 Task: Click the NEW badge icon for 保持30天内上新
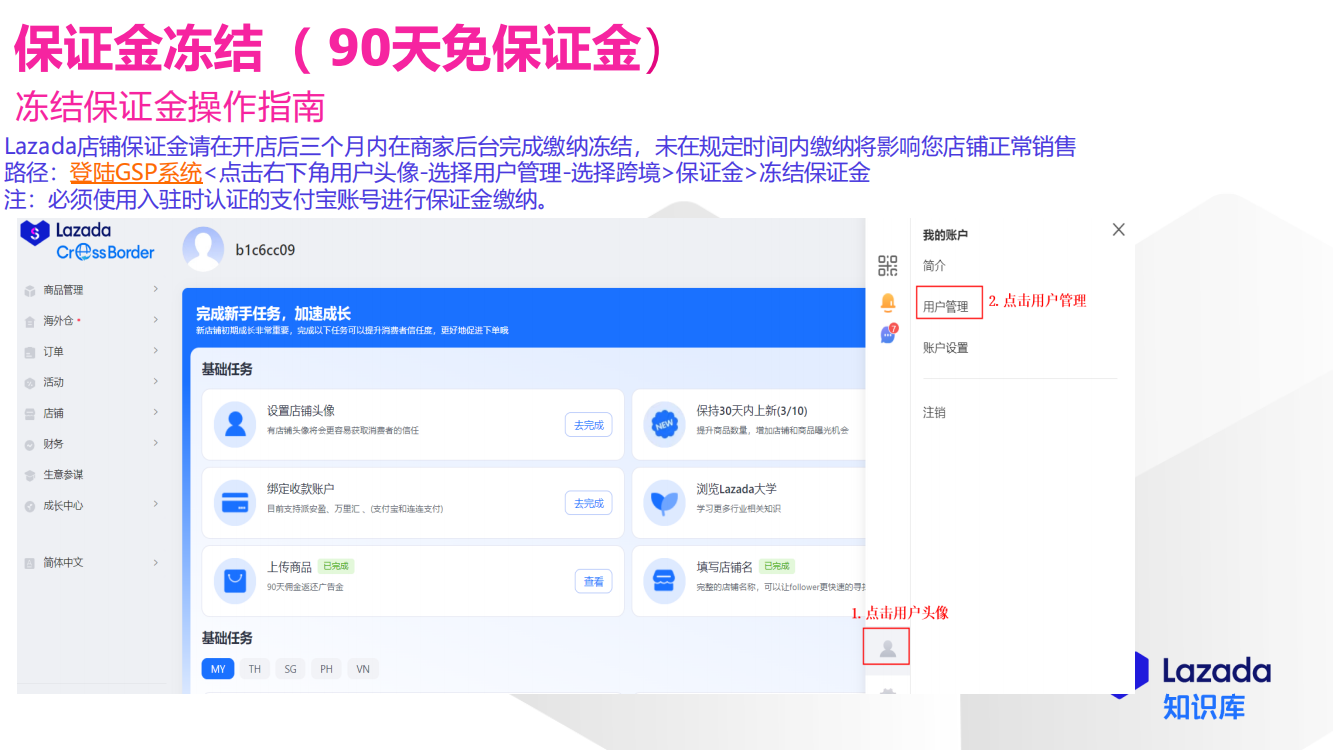point(664,424)
